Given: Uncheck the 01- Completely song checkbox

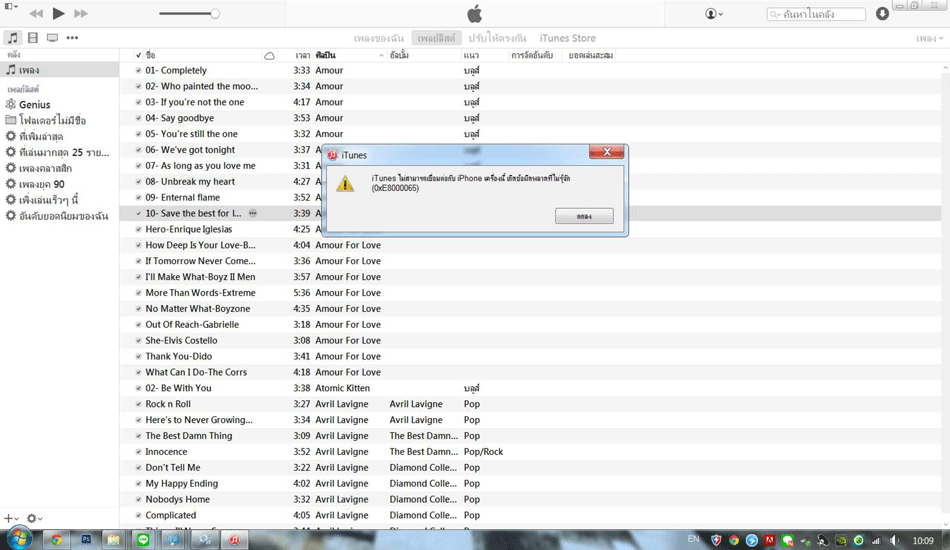Looking at the screenshot, I should [138, 70].
